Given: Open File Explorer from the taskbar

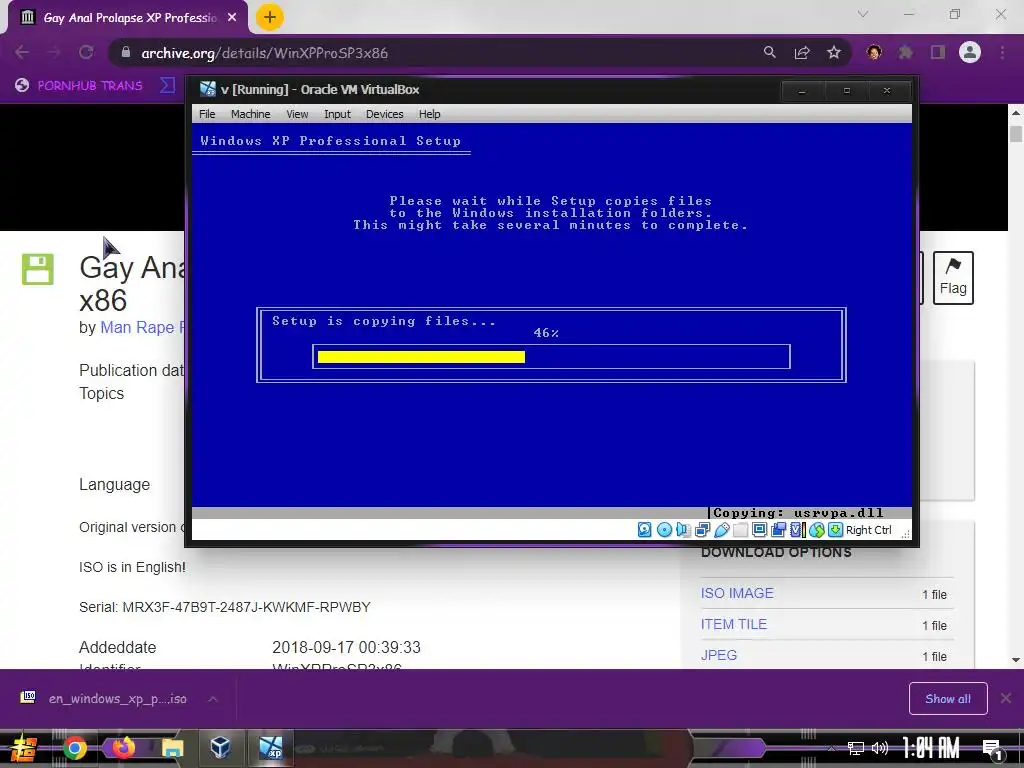Looking at the screenshot, I should click(172, 748).
